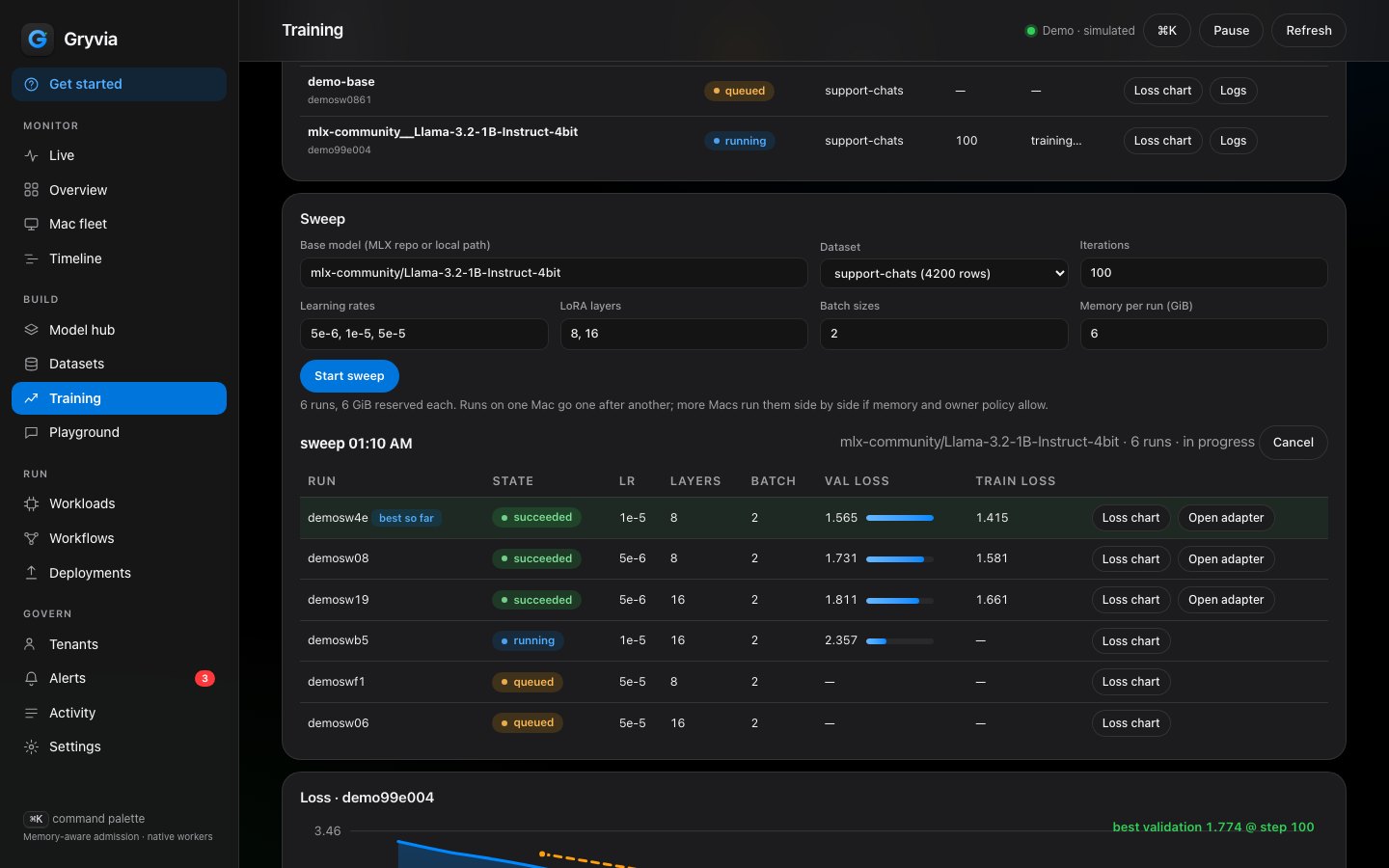Show Loss chart for run demoswb5

[x=1130, y=641]
